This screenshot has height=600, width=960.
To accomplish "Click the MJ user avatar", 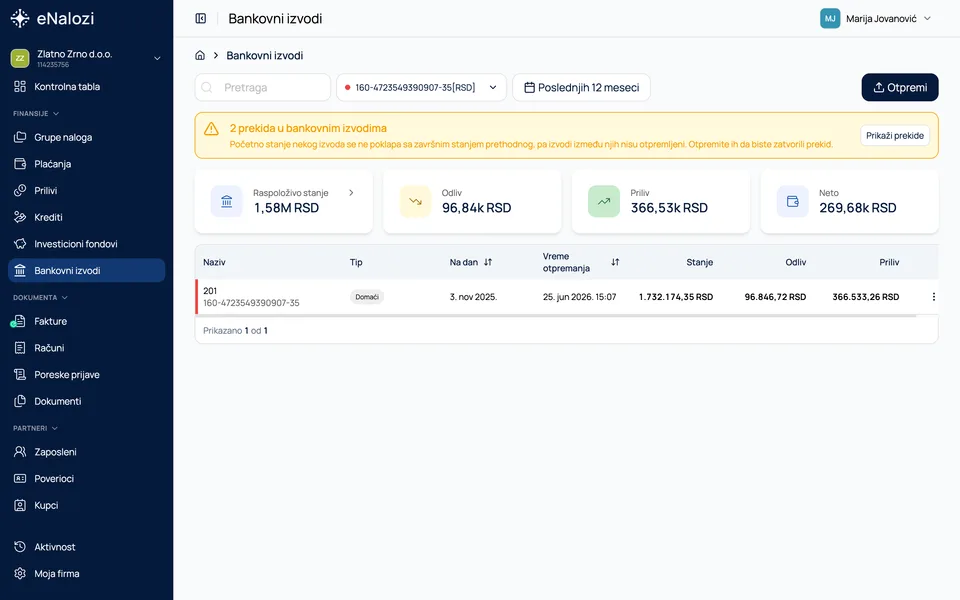I will coord(830,18).
